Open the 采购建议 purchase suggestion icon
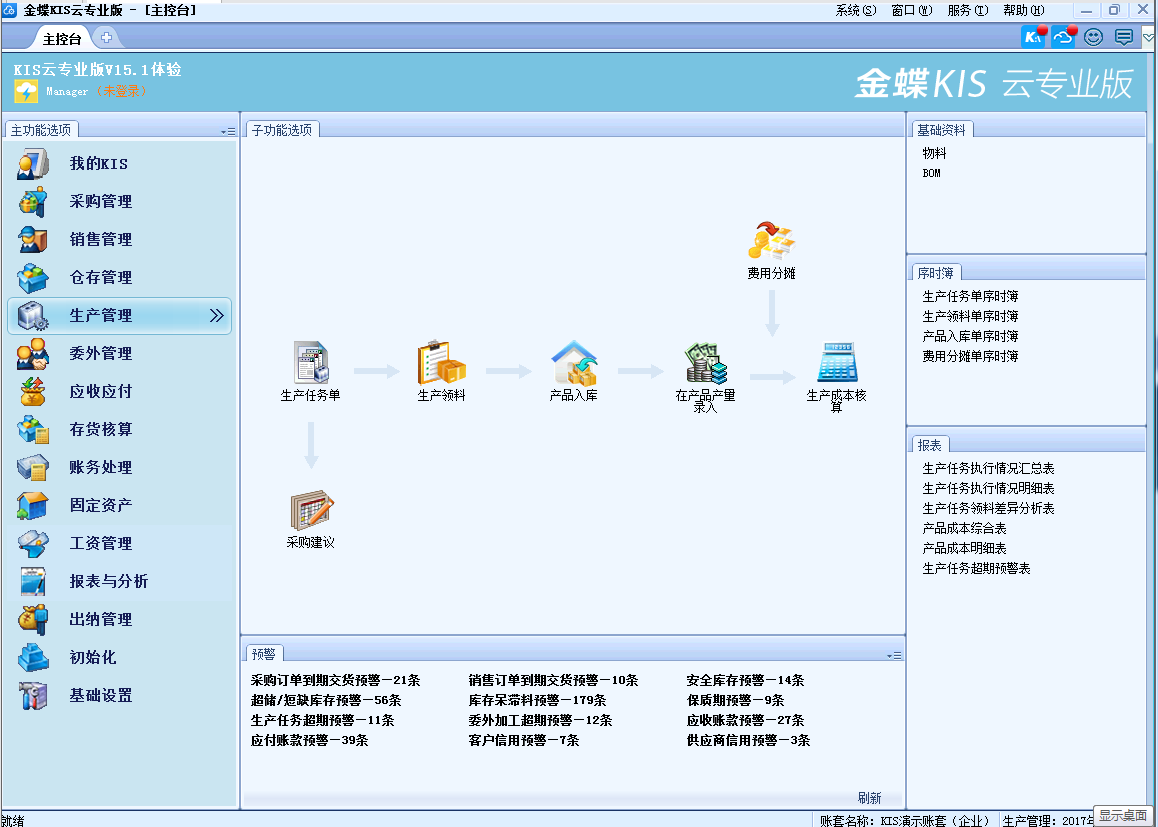The image size is (1158, 827). [x=311, y=510]
